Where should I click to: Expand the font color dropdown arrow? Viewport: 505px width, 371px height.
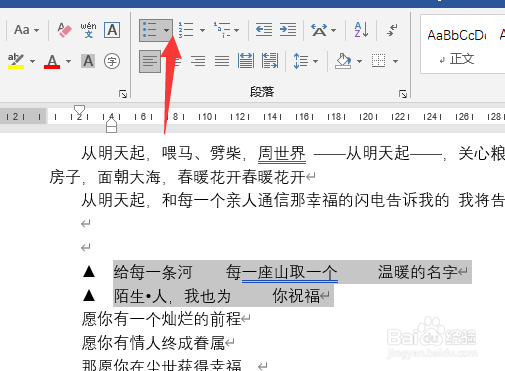[x=68, y=61]
